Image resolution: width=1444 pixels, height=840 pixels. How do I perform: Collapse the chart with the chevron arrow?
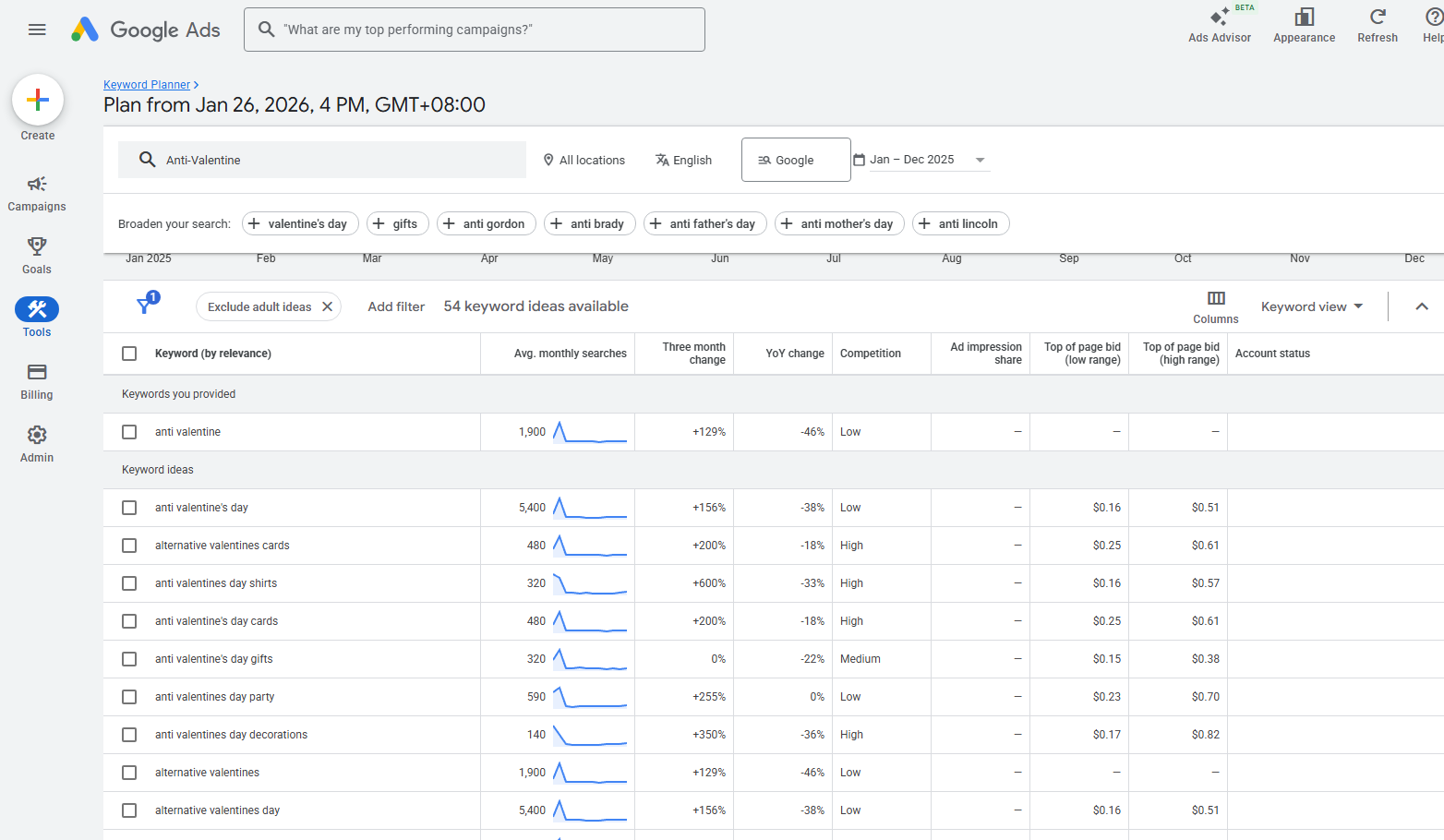[1421, 306]
